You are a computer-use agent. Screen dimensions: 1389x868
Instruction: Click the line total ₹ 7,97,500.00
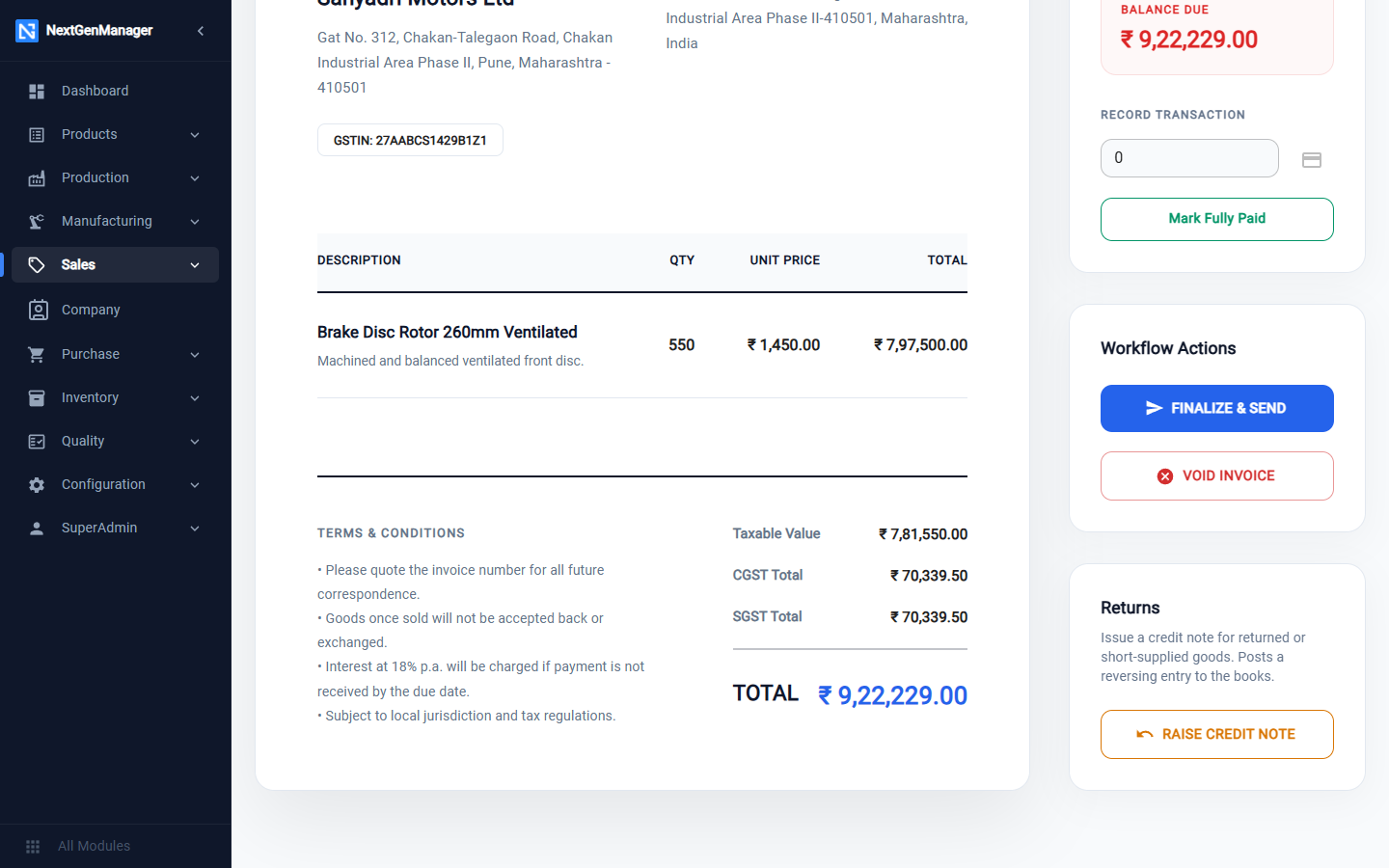920,344
